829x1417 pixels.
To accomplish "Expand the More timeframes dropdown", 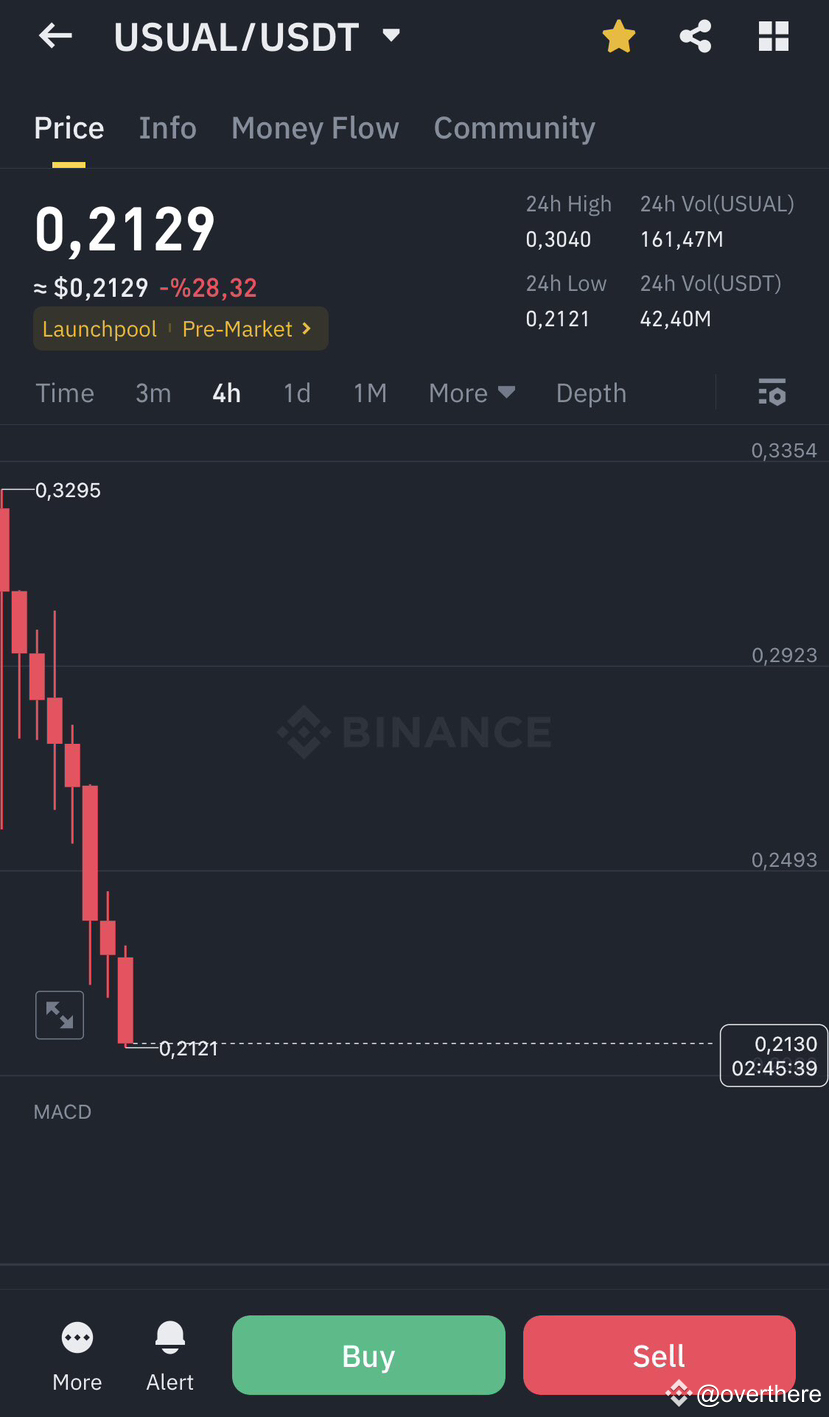I will click(x=471, y=392).
